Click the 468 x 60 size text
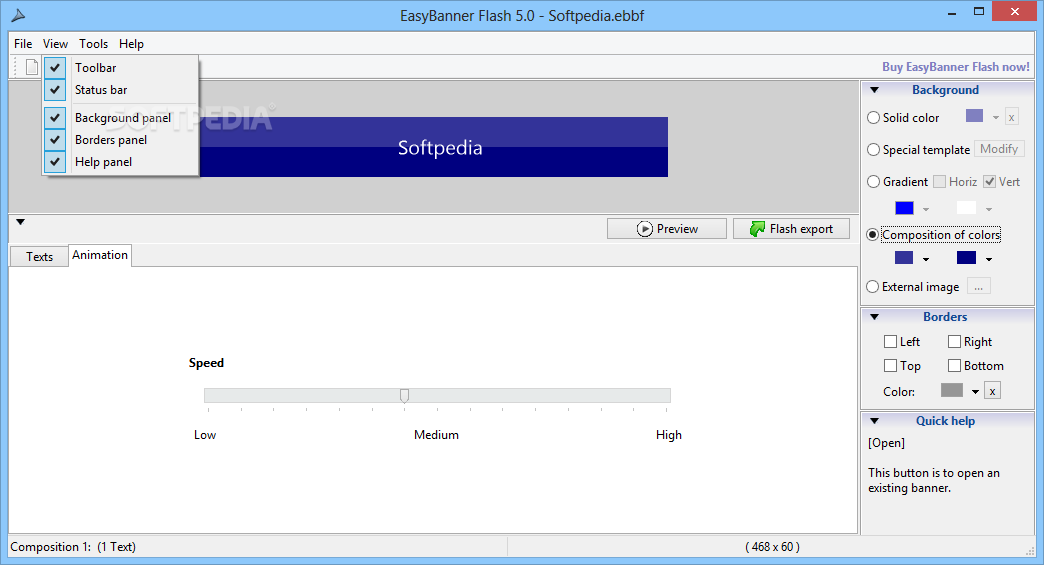The width and height of the screenshot is (1044, 565). [772, 547]
